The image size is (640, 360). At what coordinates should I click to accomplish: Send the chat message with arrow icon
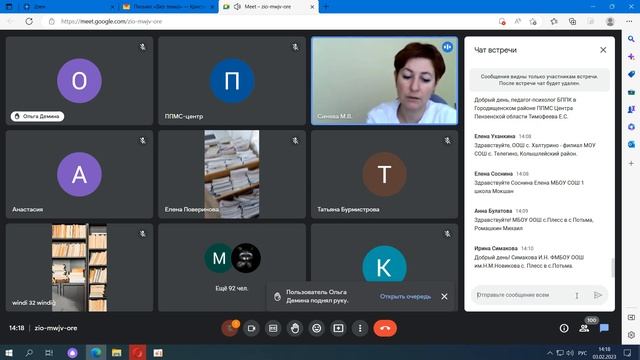click(x=598, y=295)
